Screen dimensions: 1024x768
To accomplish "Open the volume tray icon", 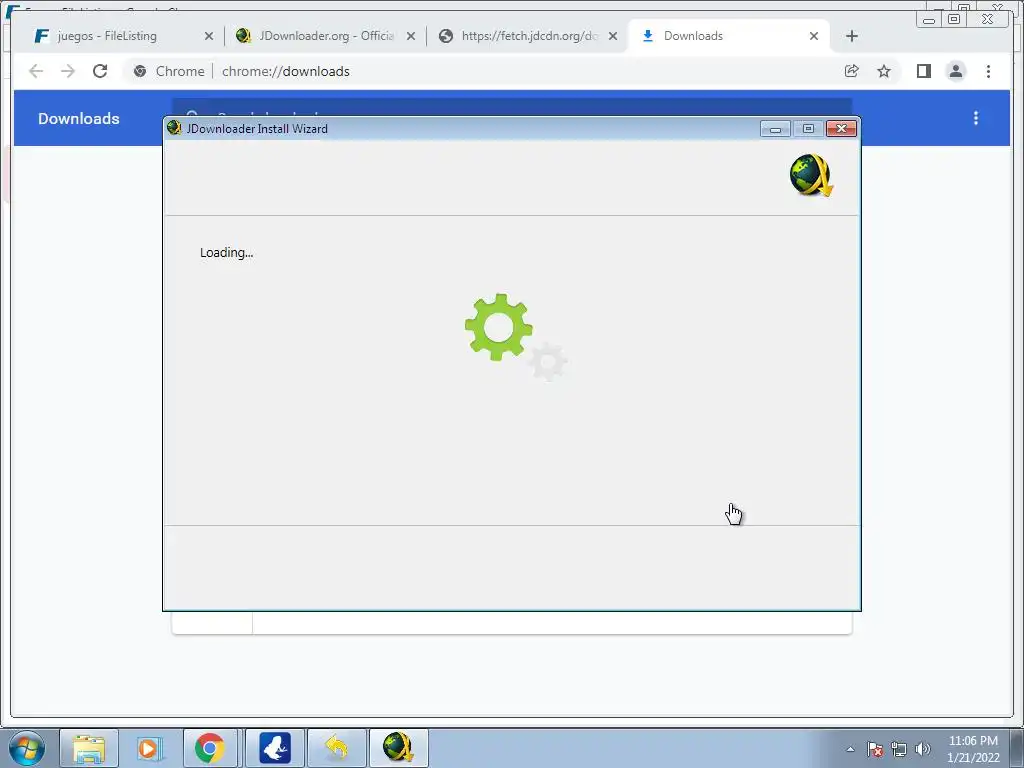I will [x=923, y=749].
